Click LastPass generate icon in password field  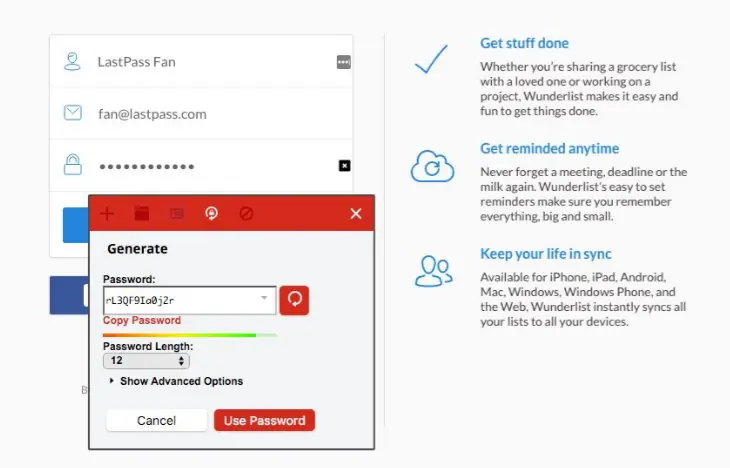coord(345,166)
